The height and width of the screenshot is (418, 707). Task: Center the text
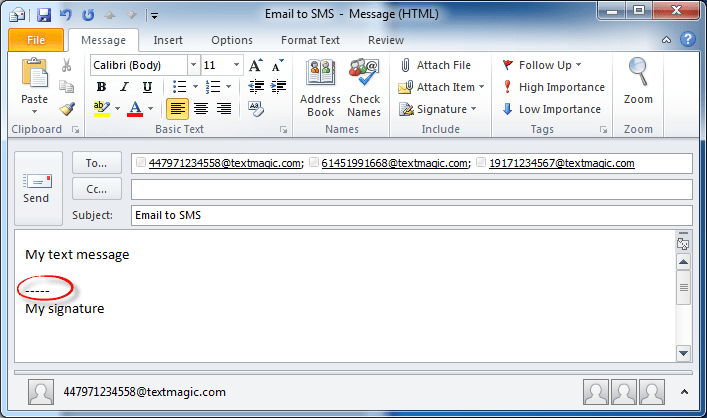201,109
